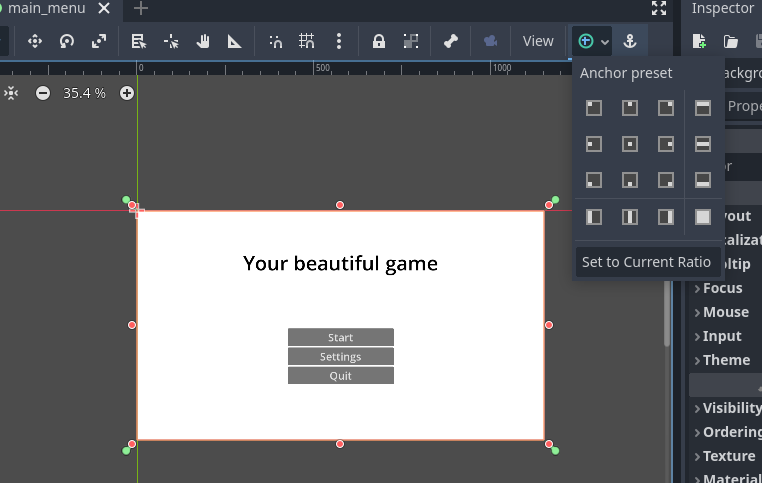Choose Top Wide anchor preset
Screen dimensions: 762x483
click(x=703, y=108)
